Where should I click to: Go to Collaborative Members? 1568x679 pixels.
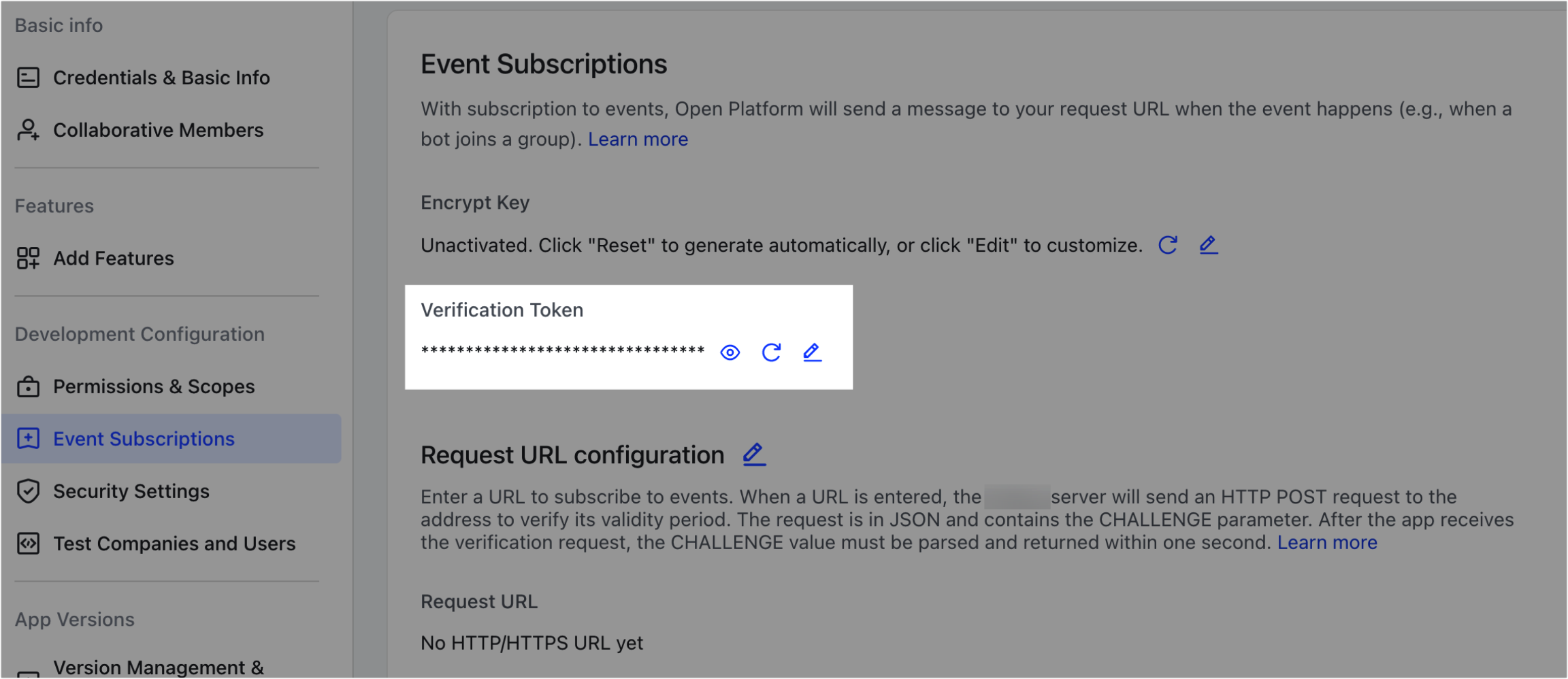pyautogui.click(x=158, y=130)
